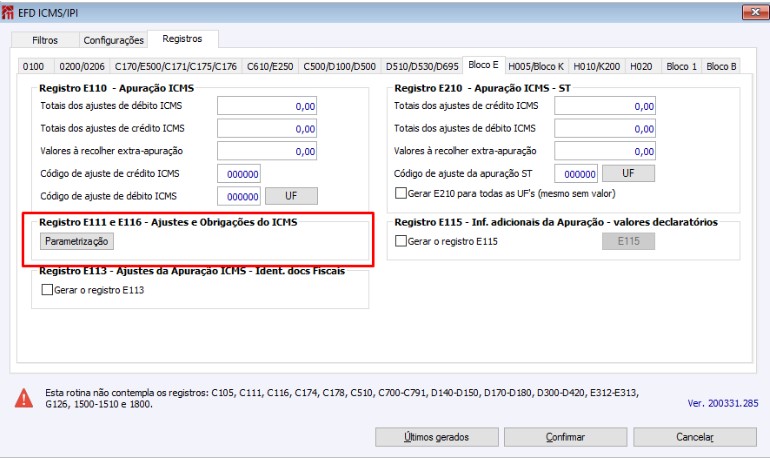Select the Bloco E sub-tab
Viewport: 770px width, 458px height.
click(483, 65)
